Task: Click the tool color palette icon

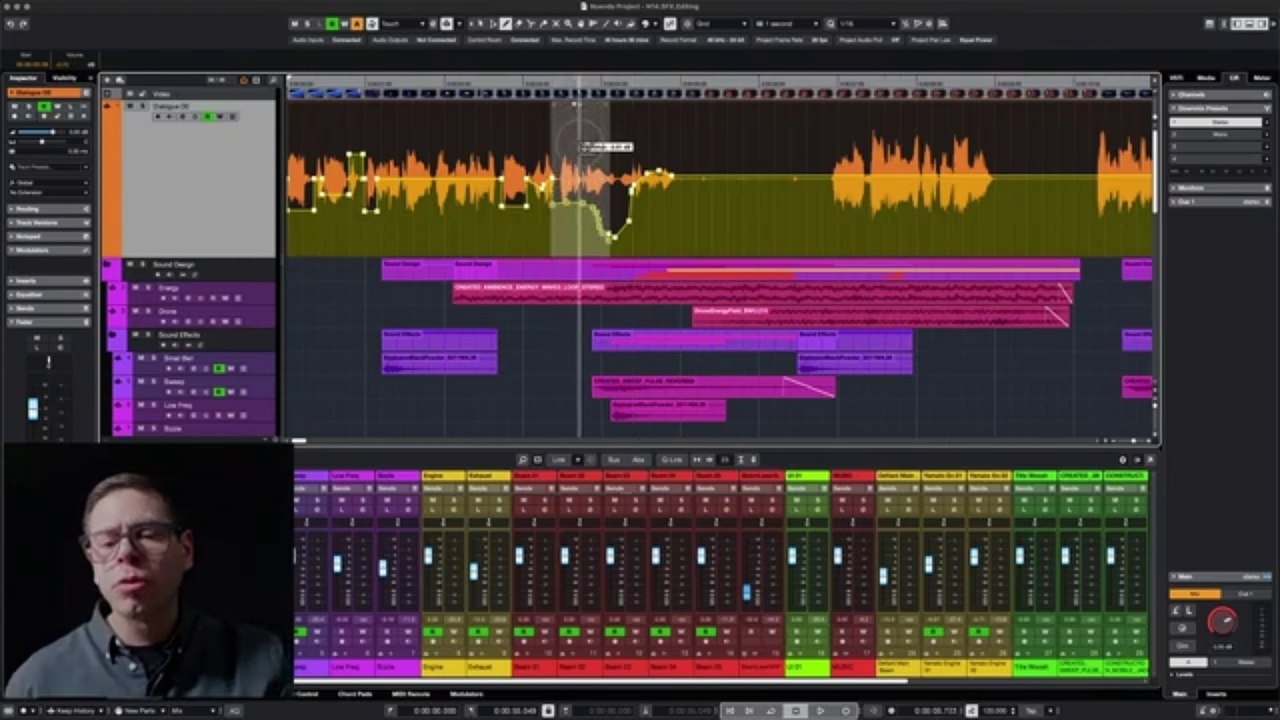Action: [x=644, y=23]
